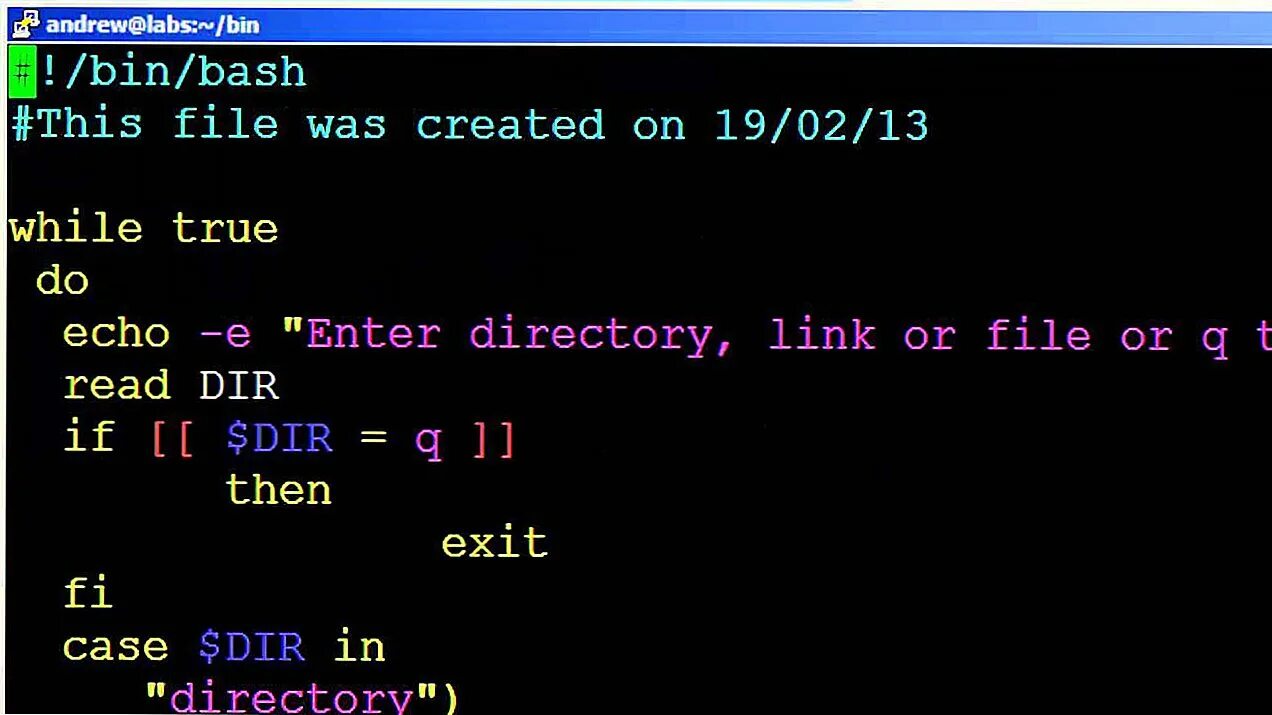Click the 'then' keyword
This screenshot has height=715, width=1272.
(278, 490)
